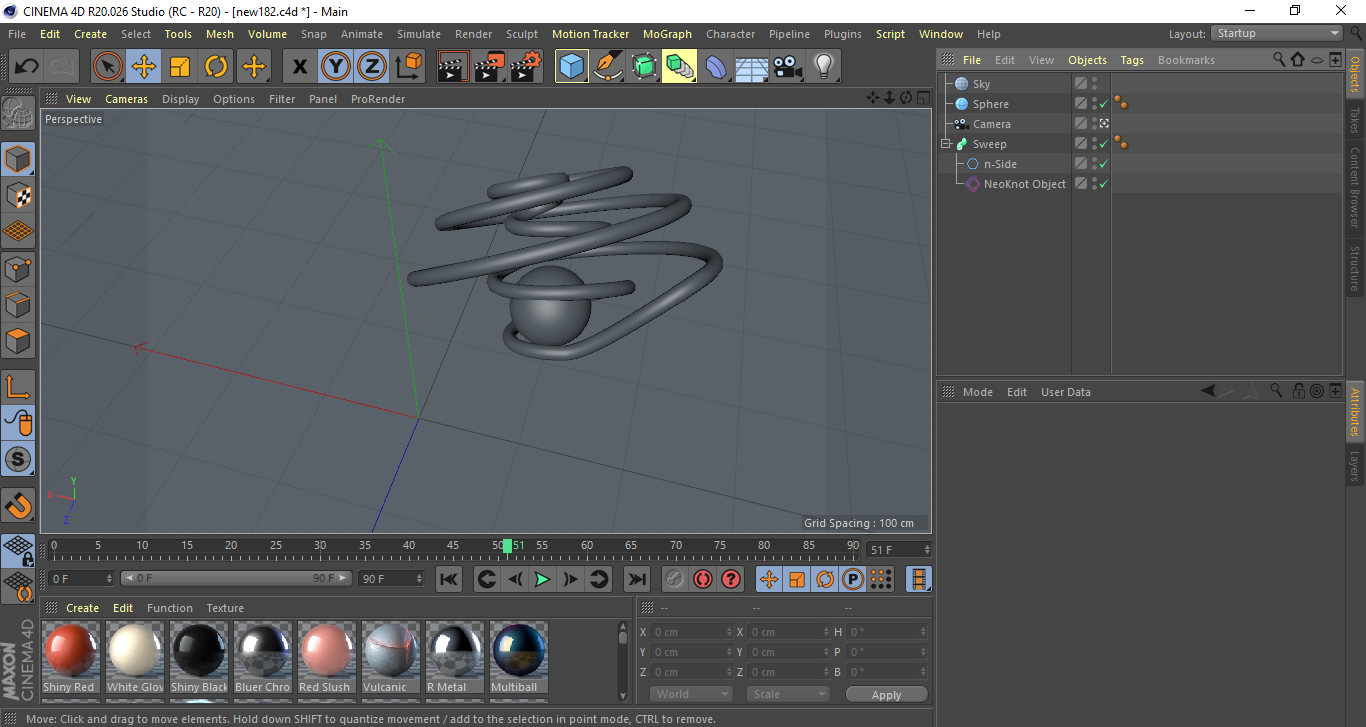The height and width of the screenshot is (727, 1366).
Task: Activate the Rotate tool
Action: point(216,67)
